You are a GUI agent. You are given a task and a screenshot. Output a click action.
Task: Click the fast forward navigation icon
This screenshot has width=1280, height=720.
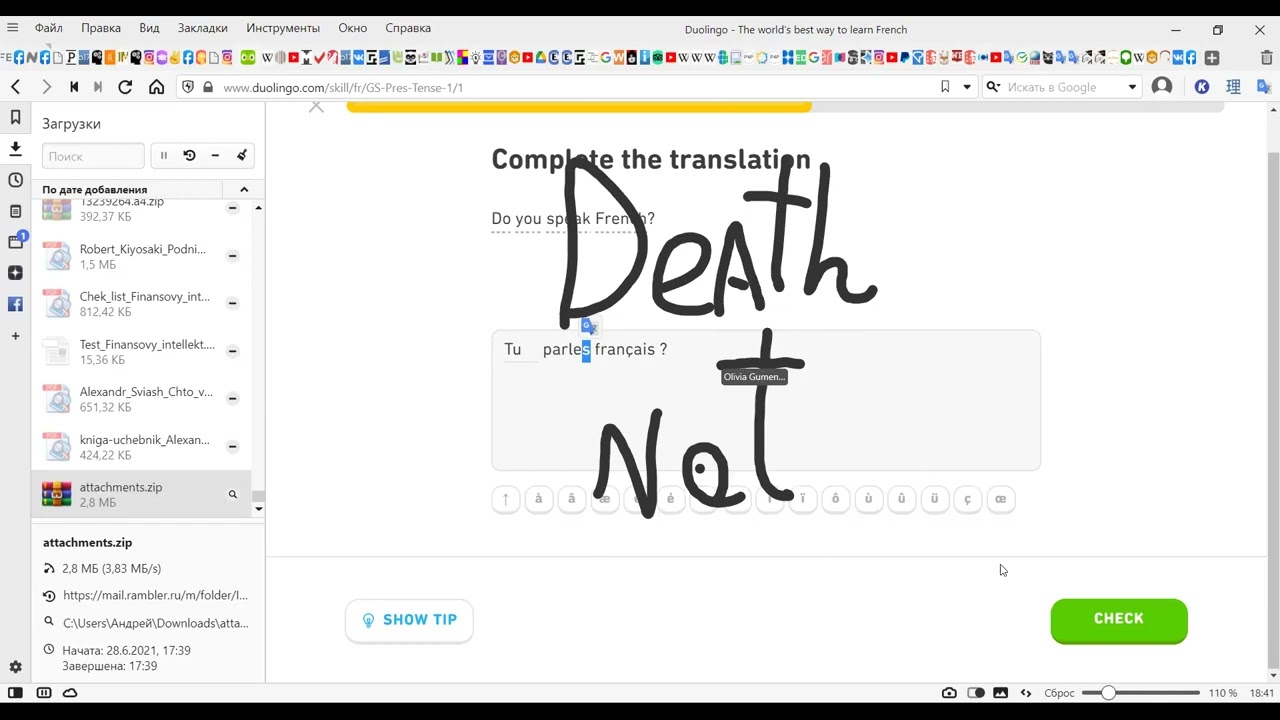[98, 87]
